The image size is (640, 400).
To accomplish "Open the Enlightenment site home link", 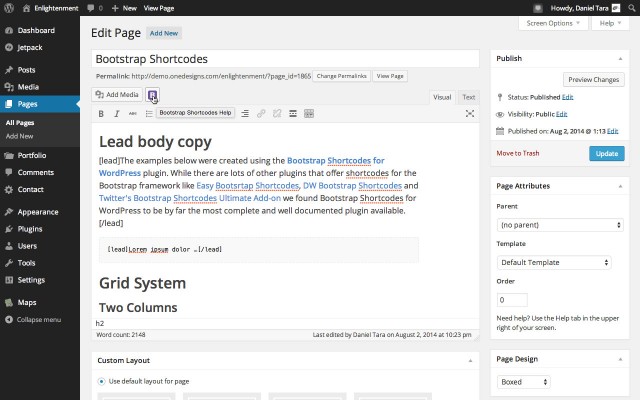I will click(51, 8).
